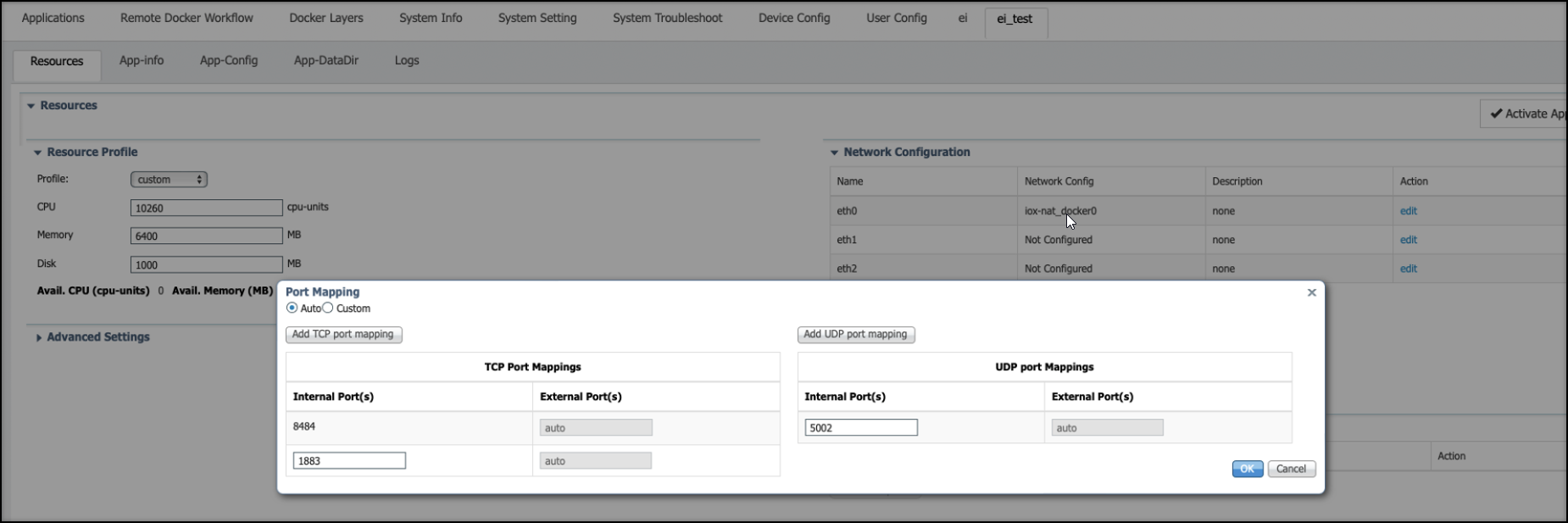The width and height of the screenshot is (1568, 523).
Task: Switch to System Troubleshoot tab
Action: [x=668, y=18]
